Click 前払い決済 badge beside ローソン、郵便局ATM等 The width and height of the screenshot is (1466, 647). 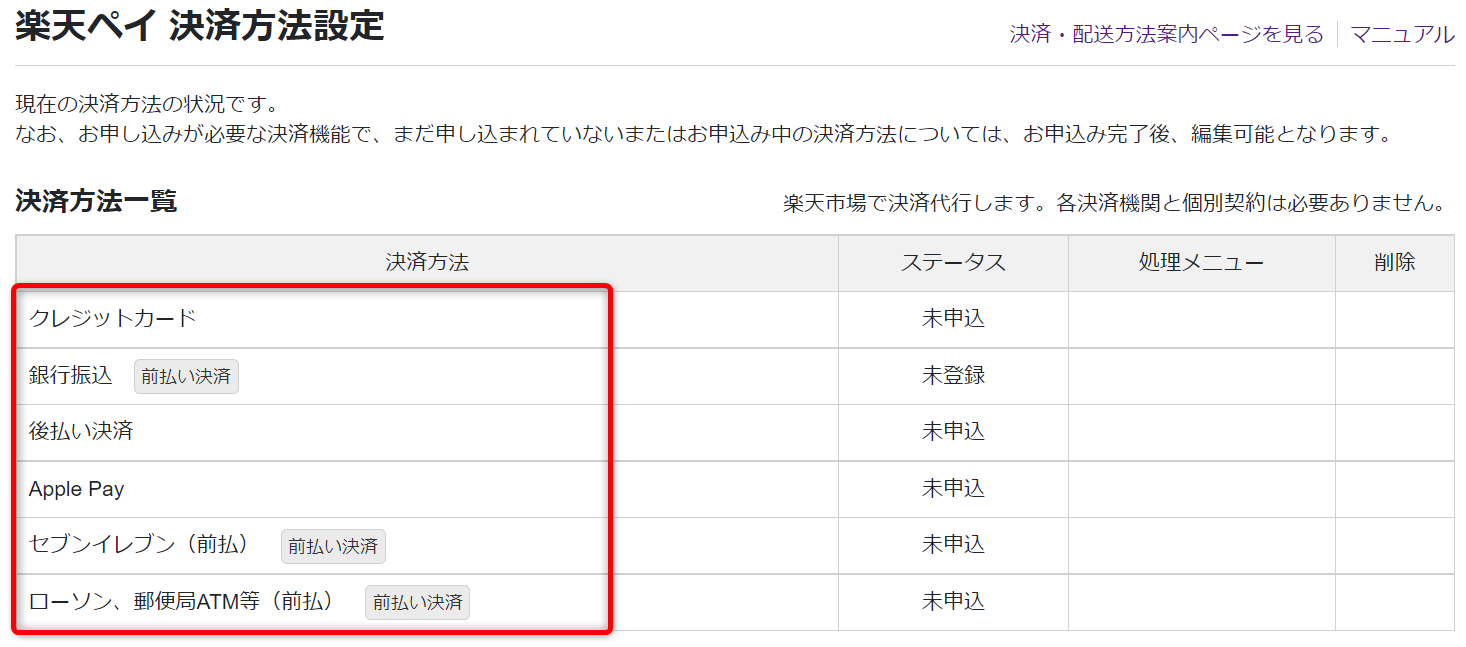417,603
